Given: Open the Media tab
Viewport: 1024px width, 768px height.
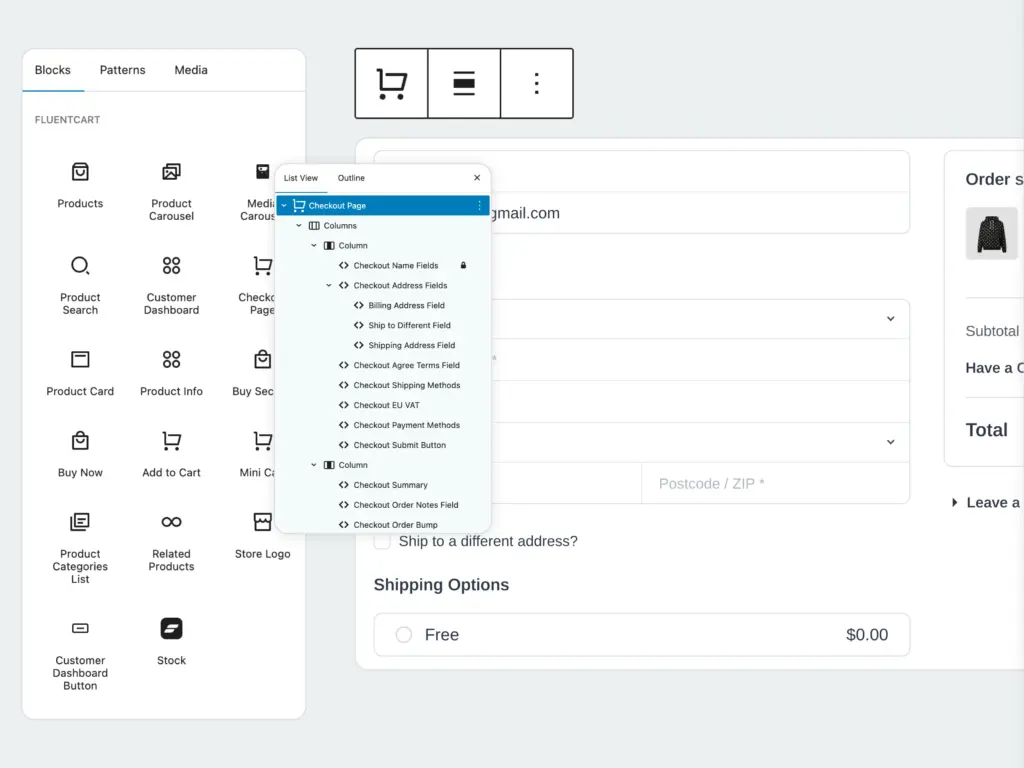Looking at the screenshot, I should [191, 70].
